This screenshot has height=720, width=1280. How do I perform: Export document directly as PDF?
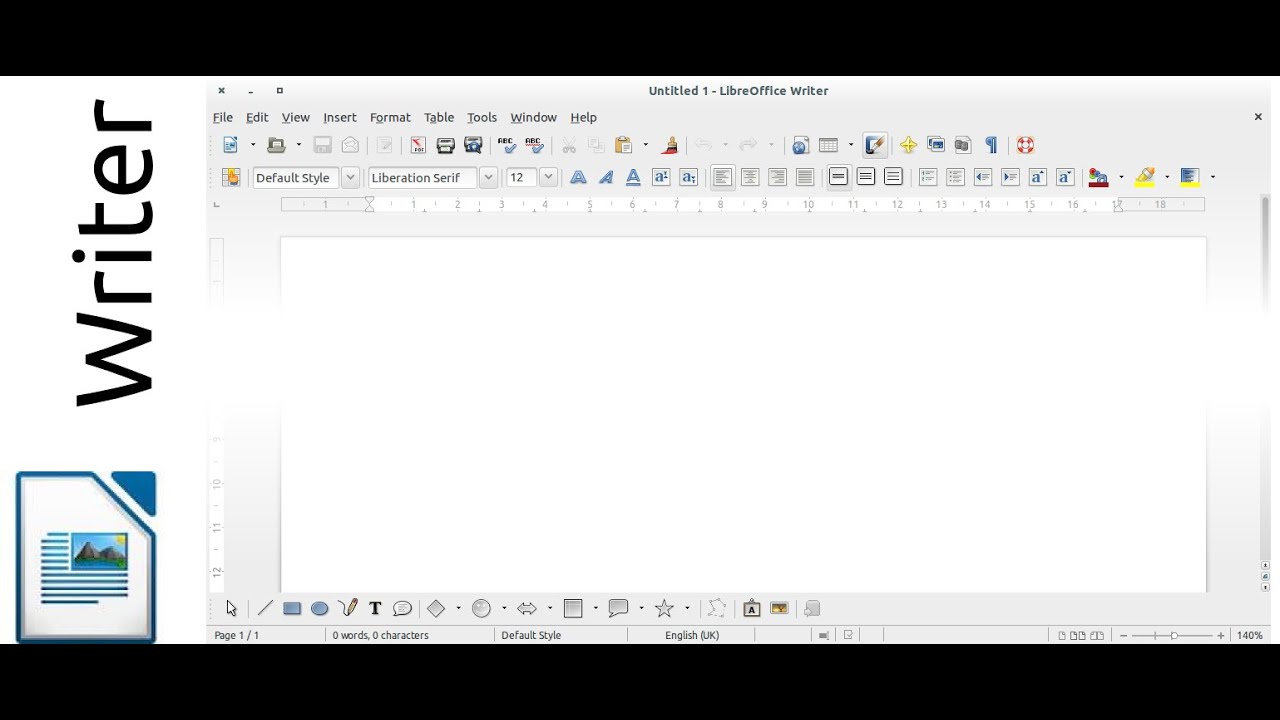pyautogui.click(x=418, y=145)
